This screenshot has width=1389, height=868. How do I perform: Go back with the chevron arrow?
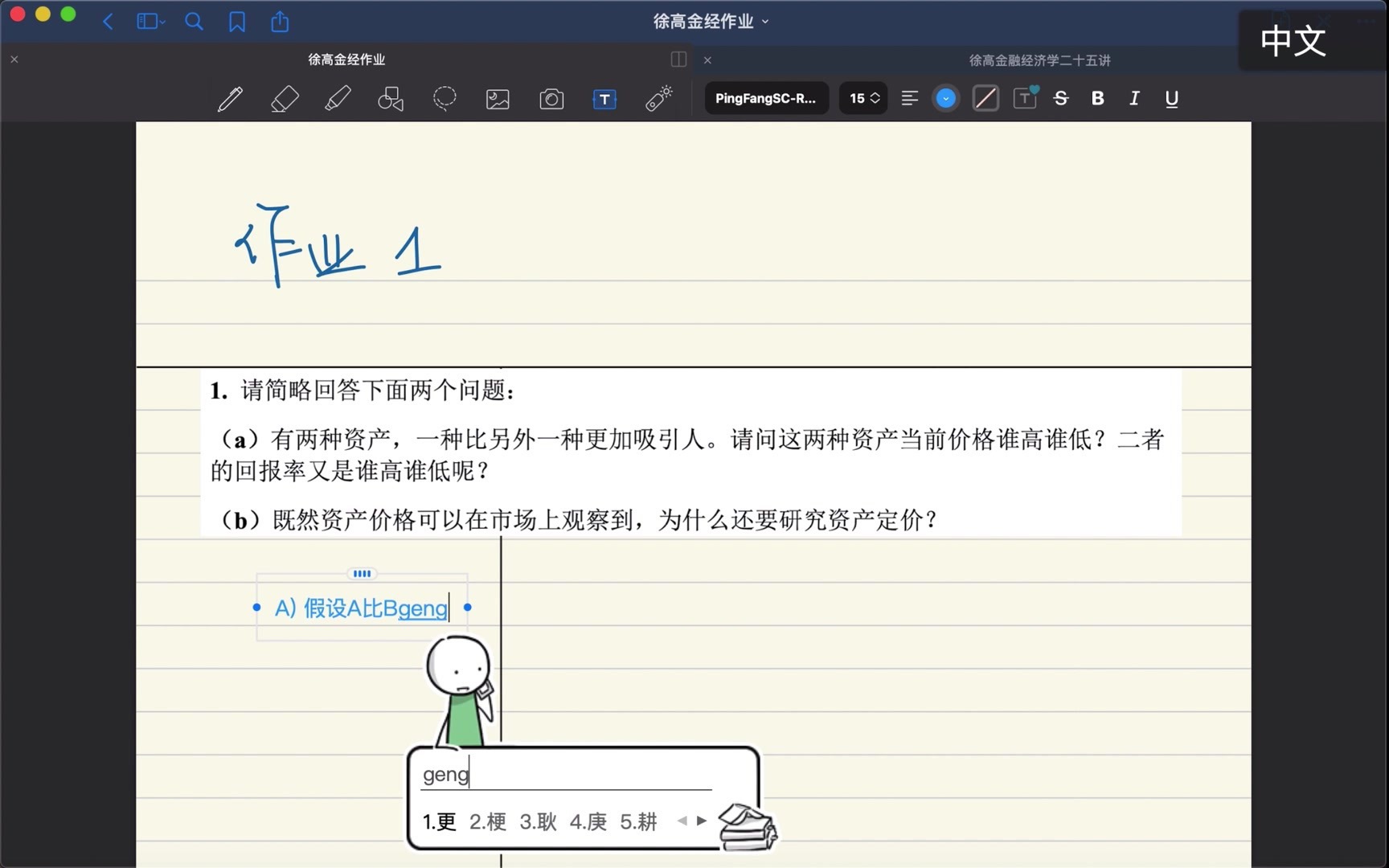click(x=108, y=22)
